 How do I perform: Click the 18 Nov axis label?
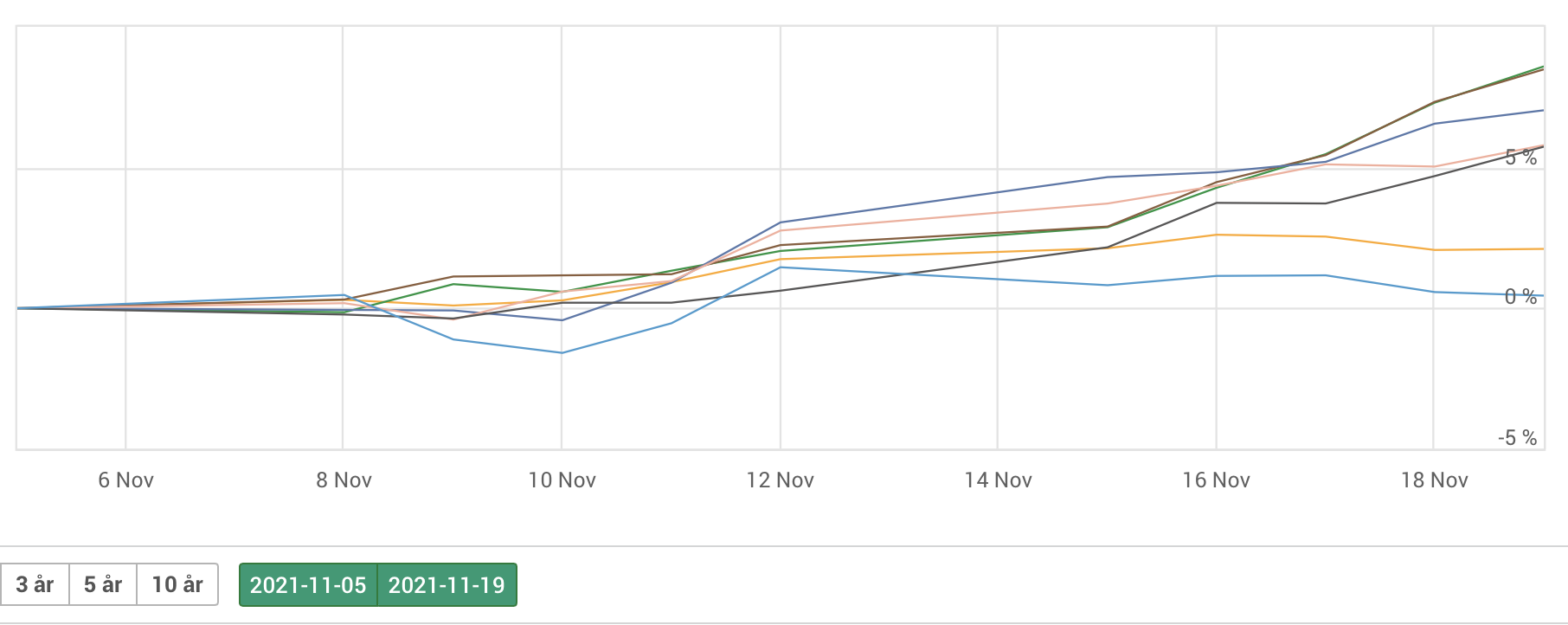(1434, 480)
